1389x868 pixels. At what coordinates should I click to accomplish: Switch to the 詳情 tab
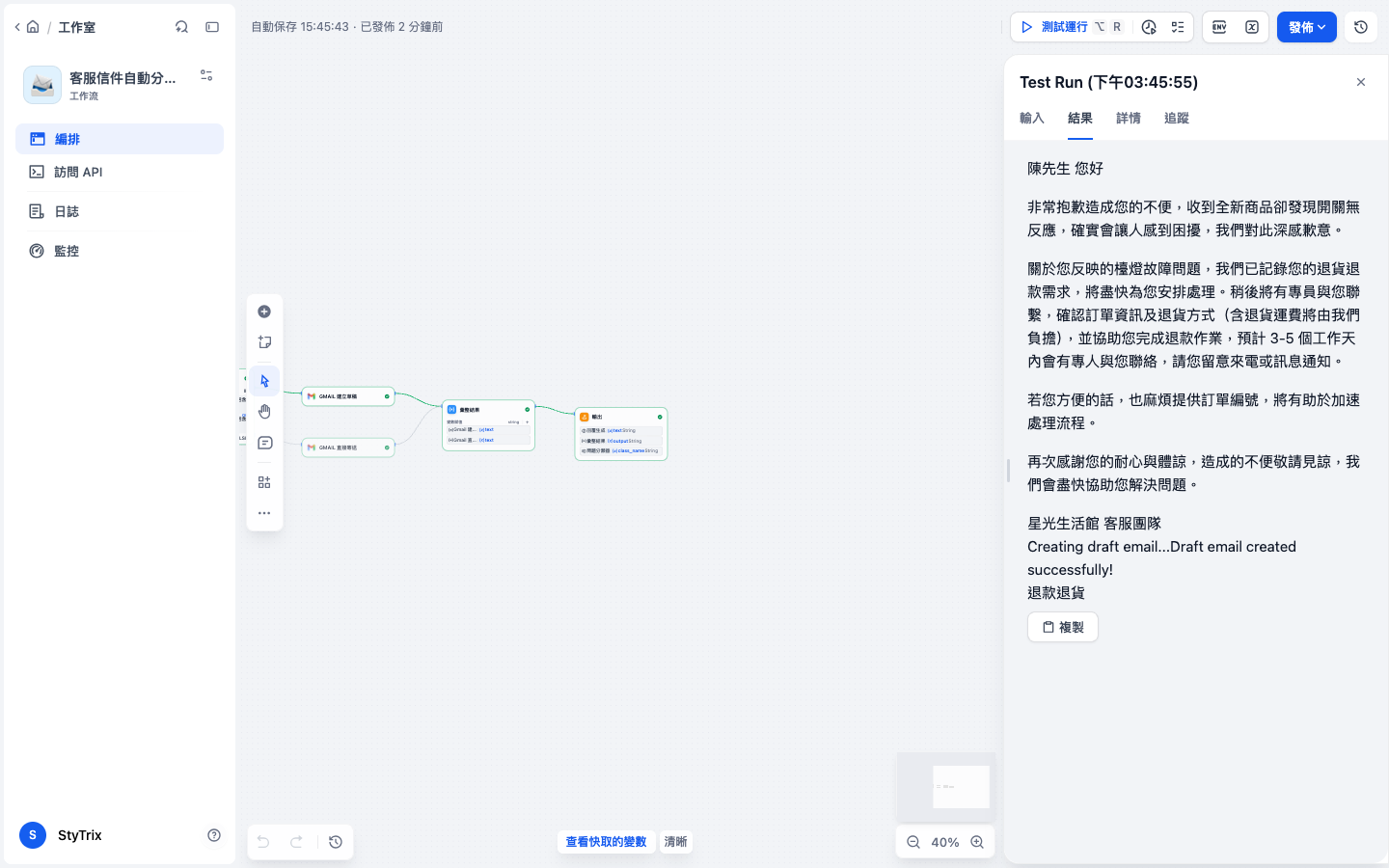[x=1129, y=118]
